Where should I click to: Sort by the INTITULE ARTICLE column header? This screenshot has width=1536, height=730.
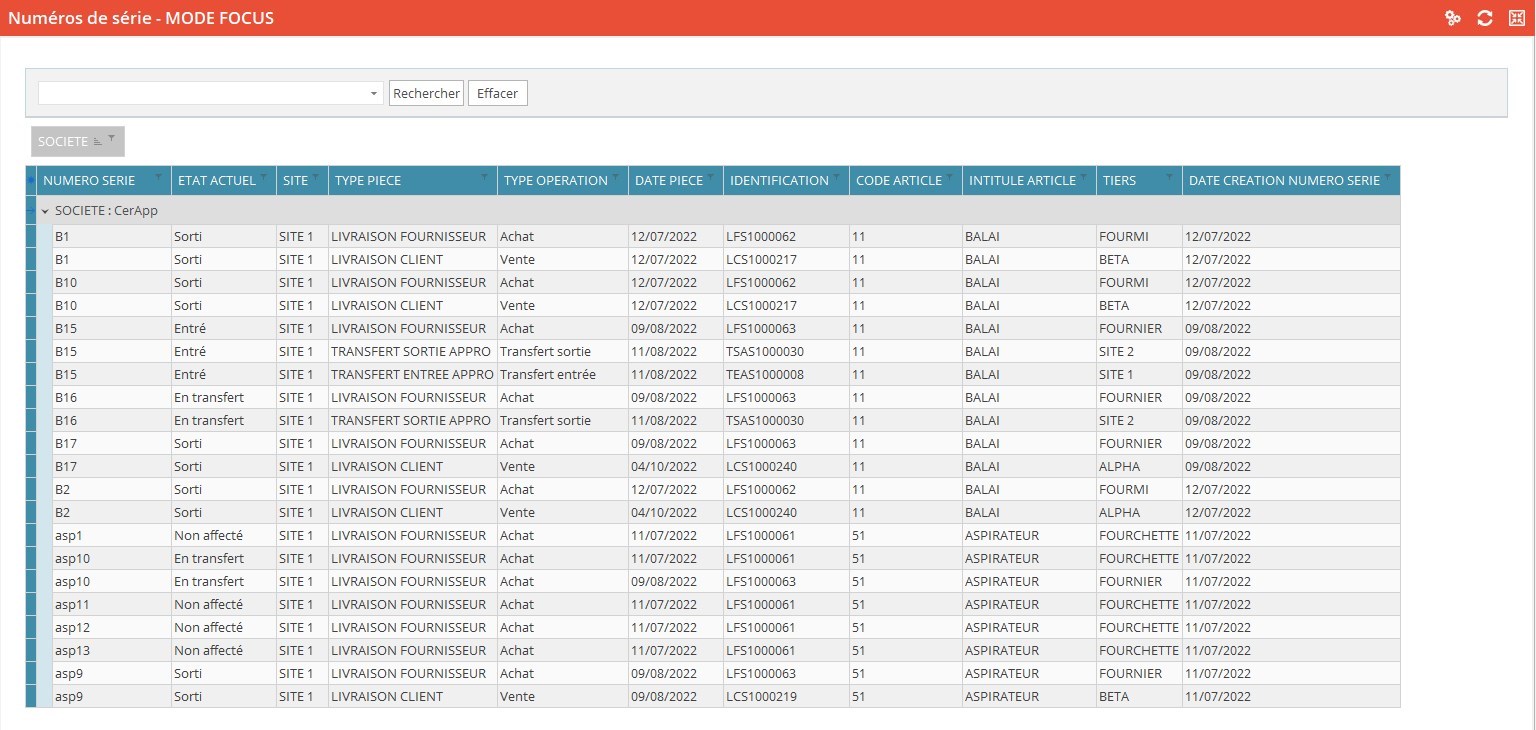point(1020,181)
